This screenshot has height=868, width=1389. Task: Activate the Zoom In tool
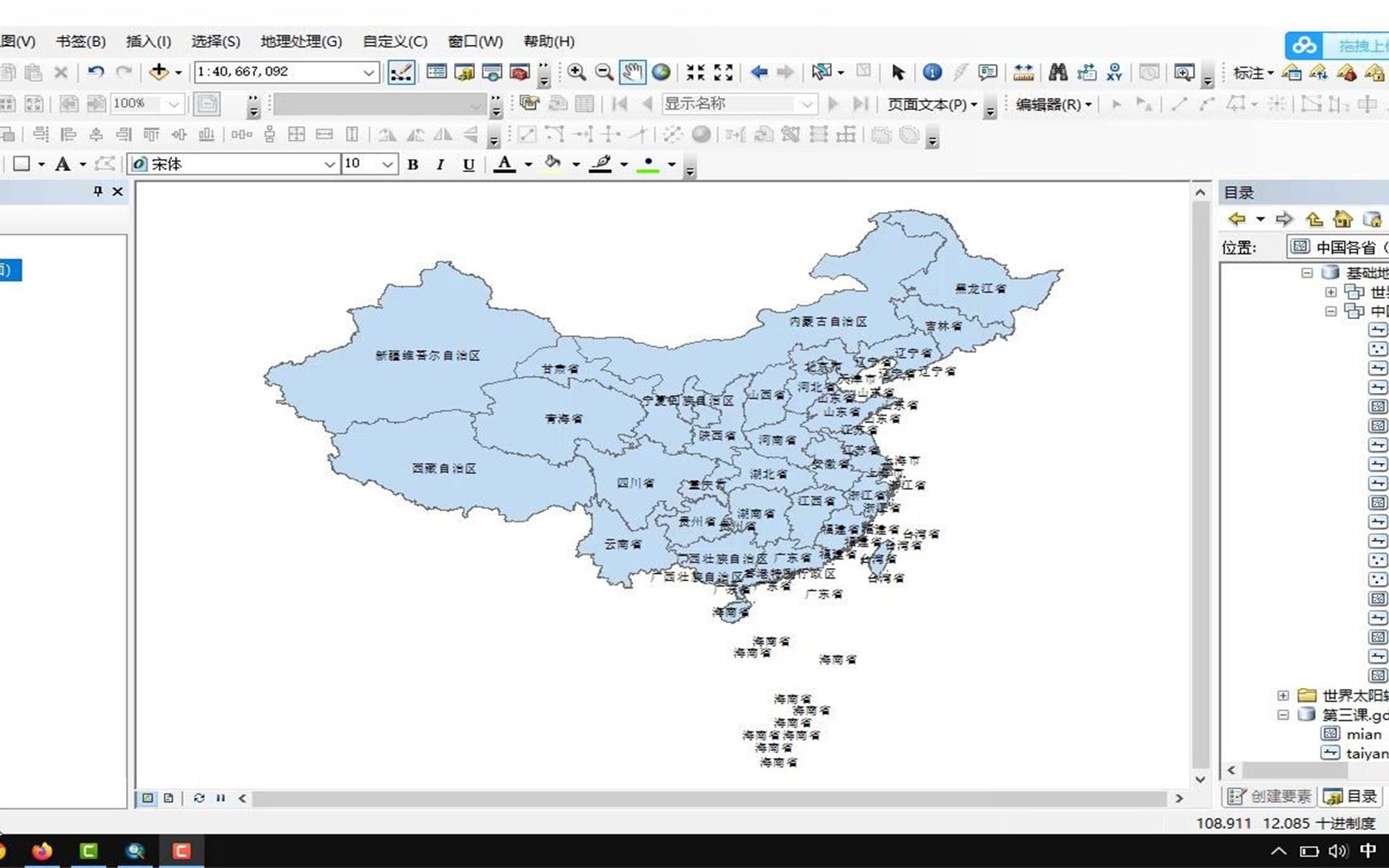(577, 72)
